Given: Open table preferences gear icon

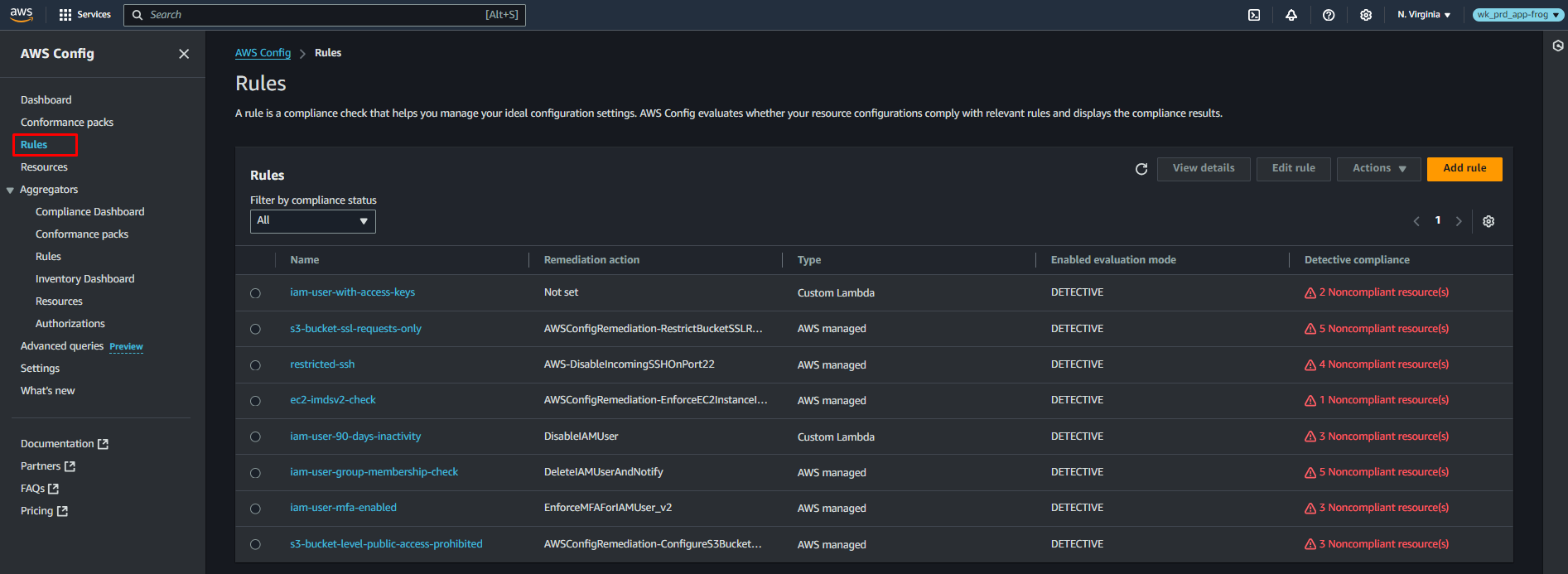Looking at the screenshot, I should [1488, 221].
